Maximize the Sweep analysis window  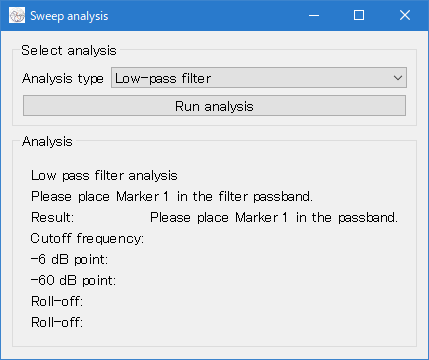(x=359, y=15)
